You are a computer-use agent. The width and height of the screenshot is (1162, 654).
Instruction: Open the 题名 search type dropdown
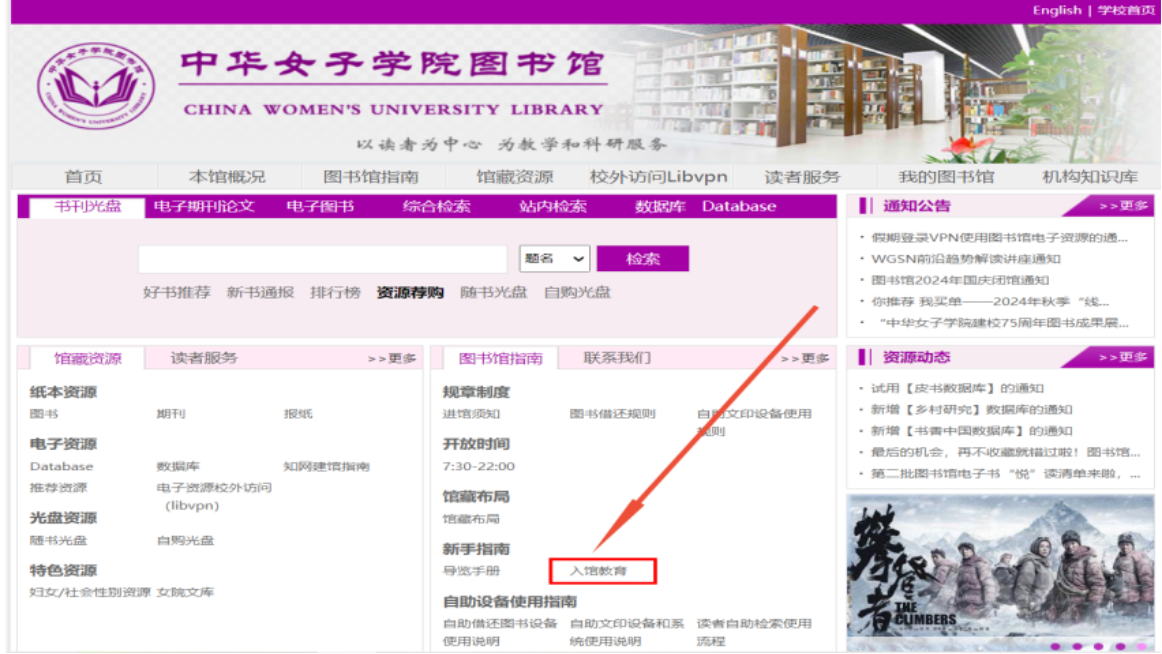tap(555, 258)
